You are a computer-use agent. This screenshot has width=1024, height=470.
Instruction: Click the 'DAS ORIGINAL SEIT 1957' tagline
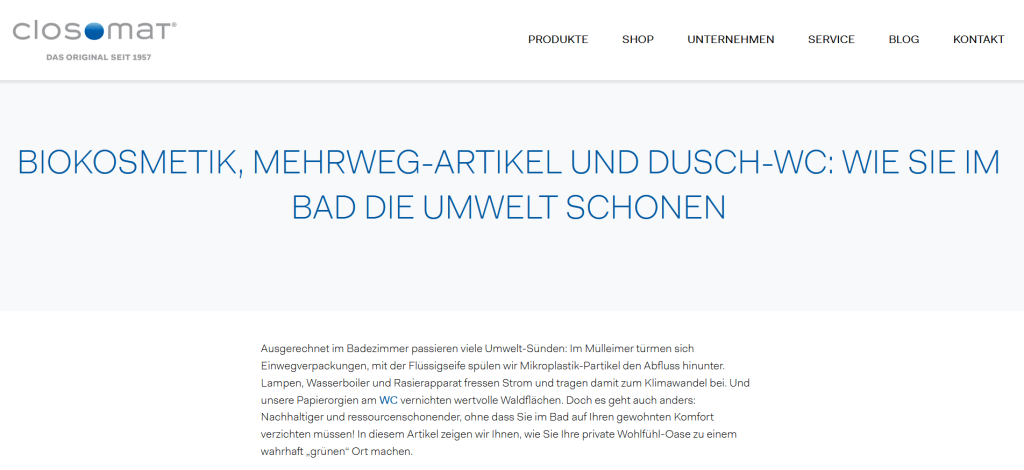point(99,57)
